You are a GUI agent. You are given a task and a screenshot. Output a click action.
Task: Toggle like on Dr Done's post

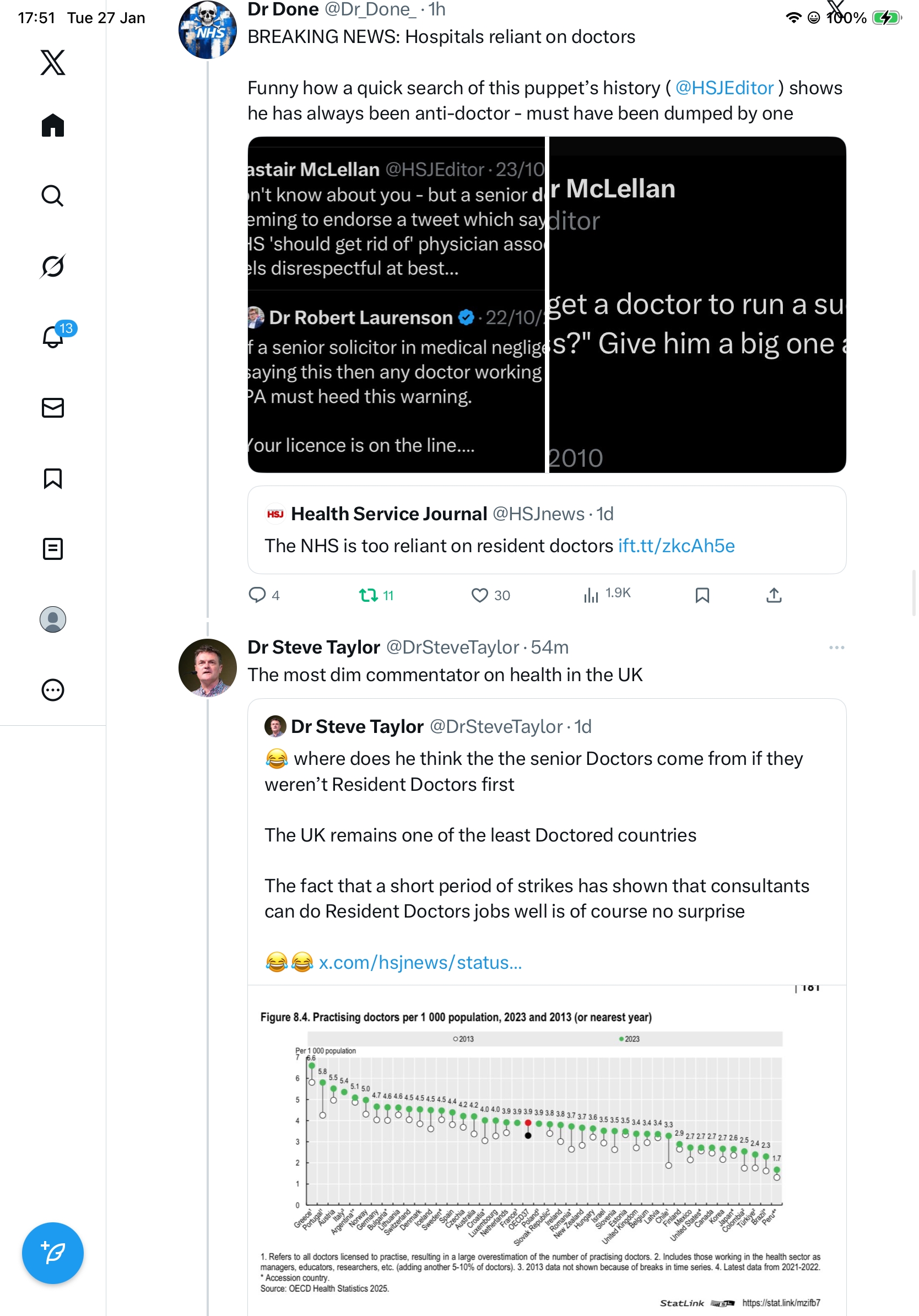(479, 596)
